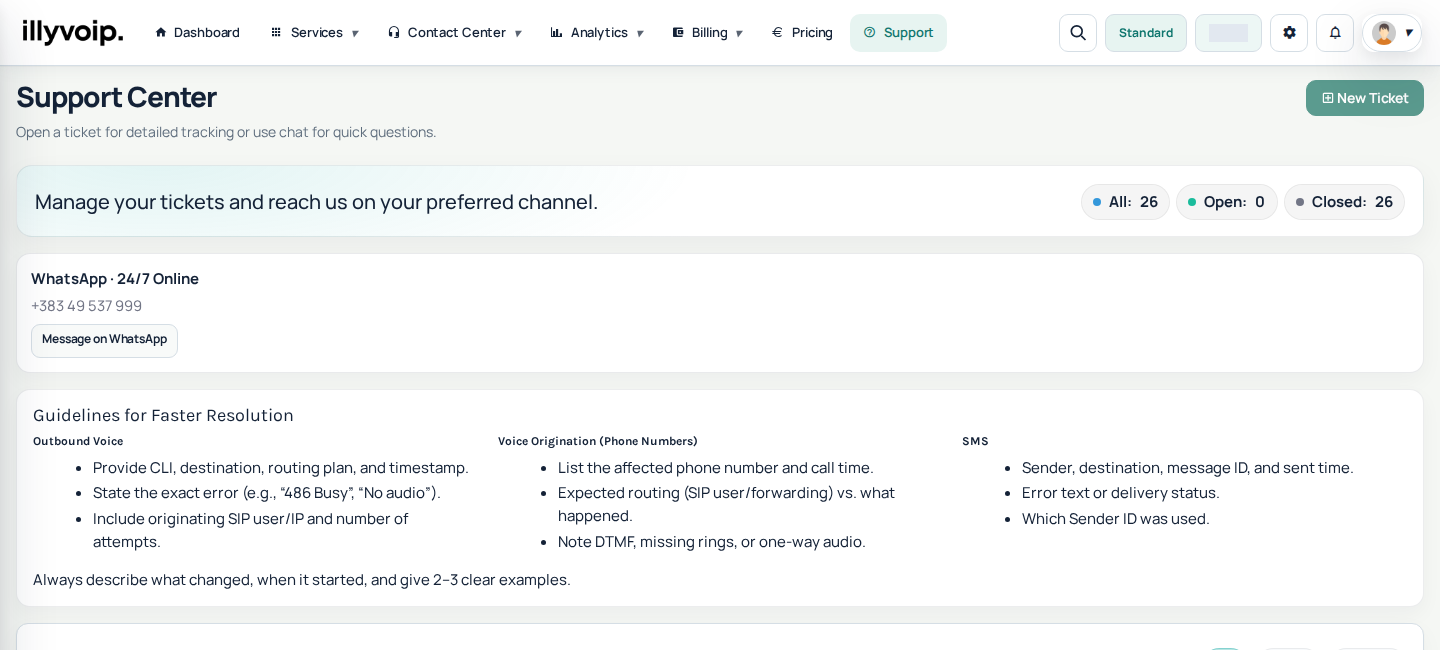Click 'List the affected phone number' bullet

click(x=716, y=467)
